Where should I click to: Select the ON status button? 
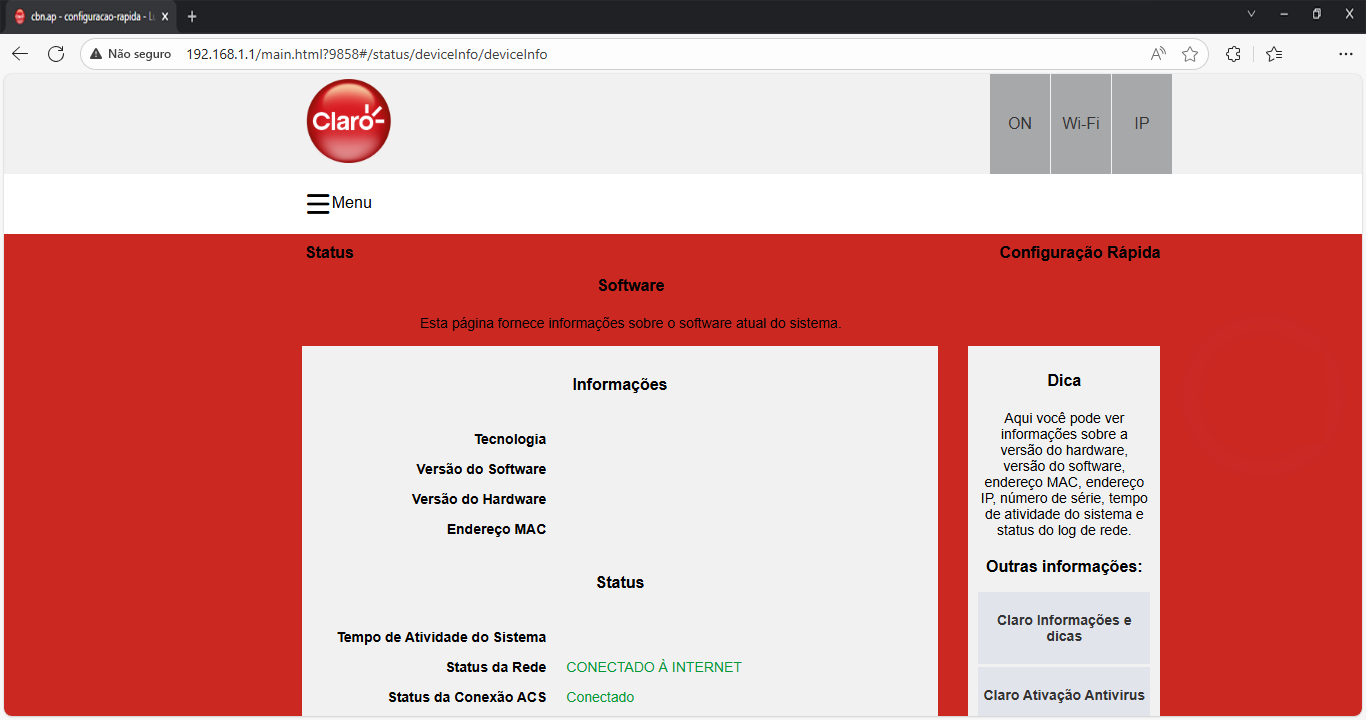(1020, 124)
